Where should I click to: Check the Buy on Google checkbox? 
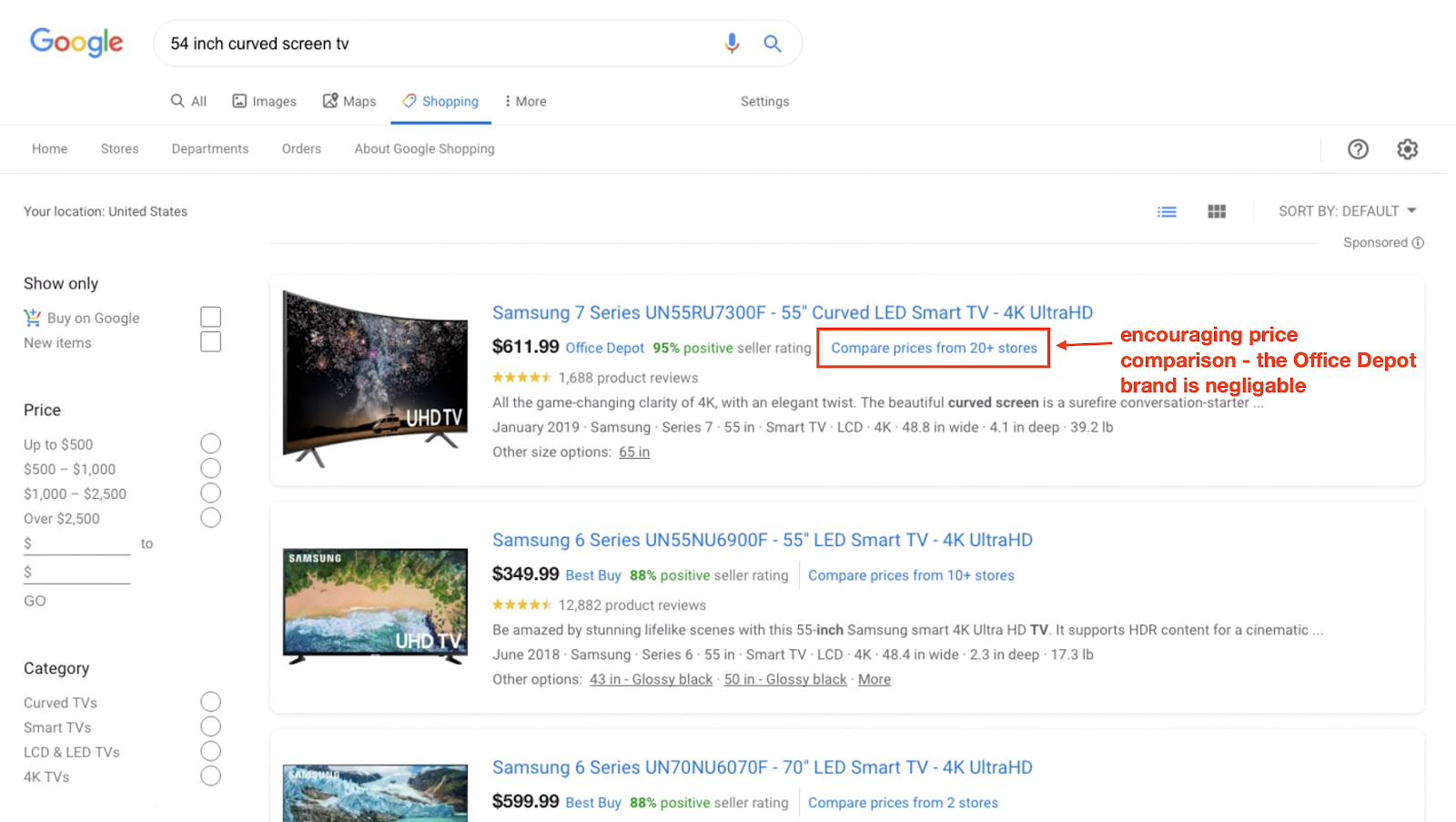[x=210, y=317]
